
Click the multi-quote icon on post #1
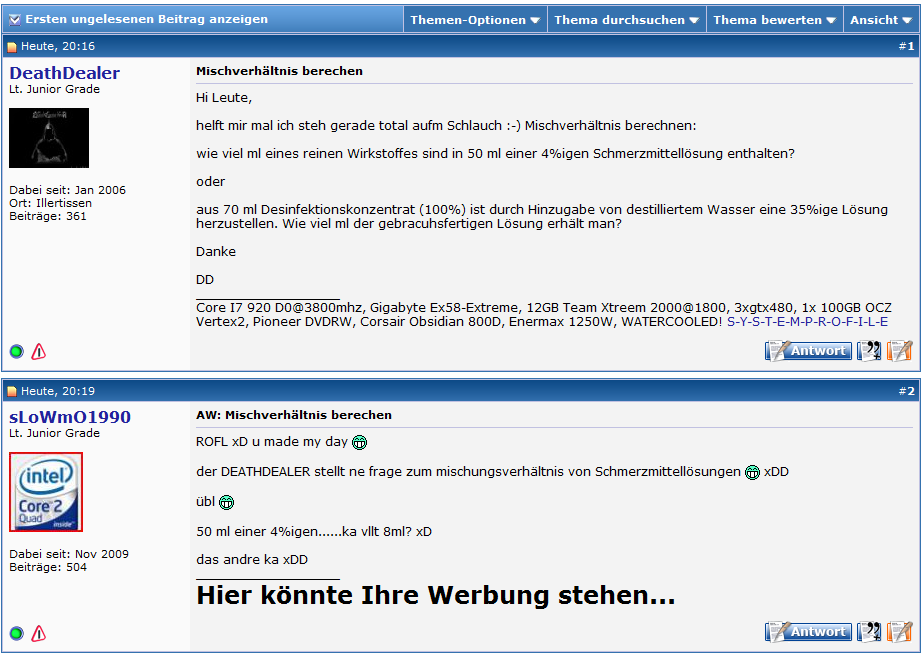tap(869, 351)
